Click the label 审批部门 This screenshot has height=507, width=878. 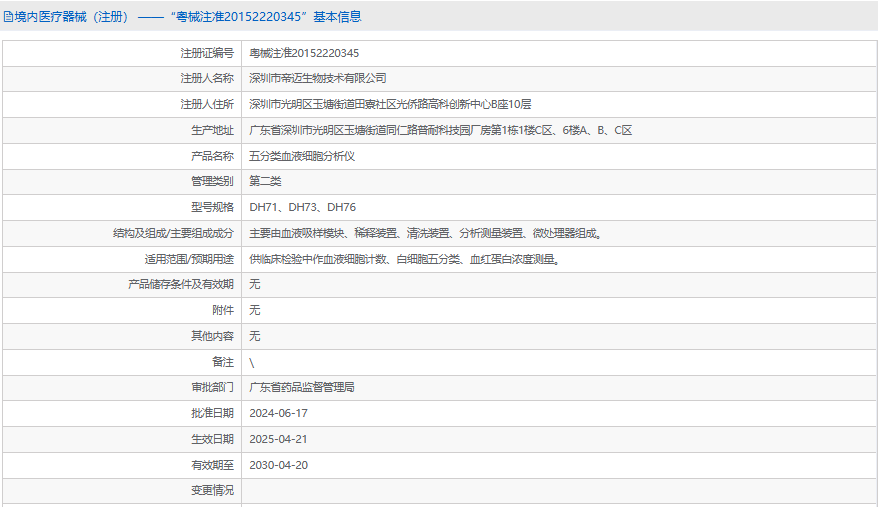point(212,388)
